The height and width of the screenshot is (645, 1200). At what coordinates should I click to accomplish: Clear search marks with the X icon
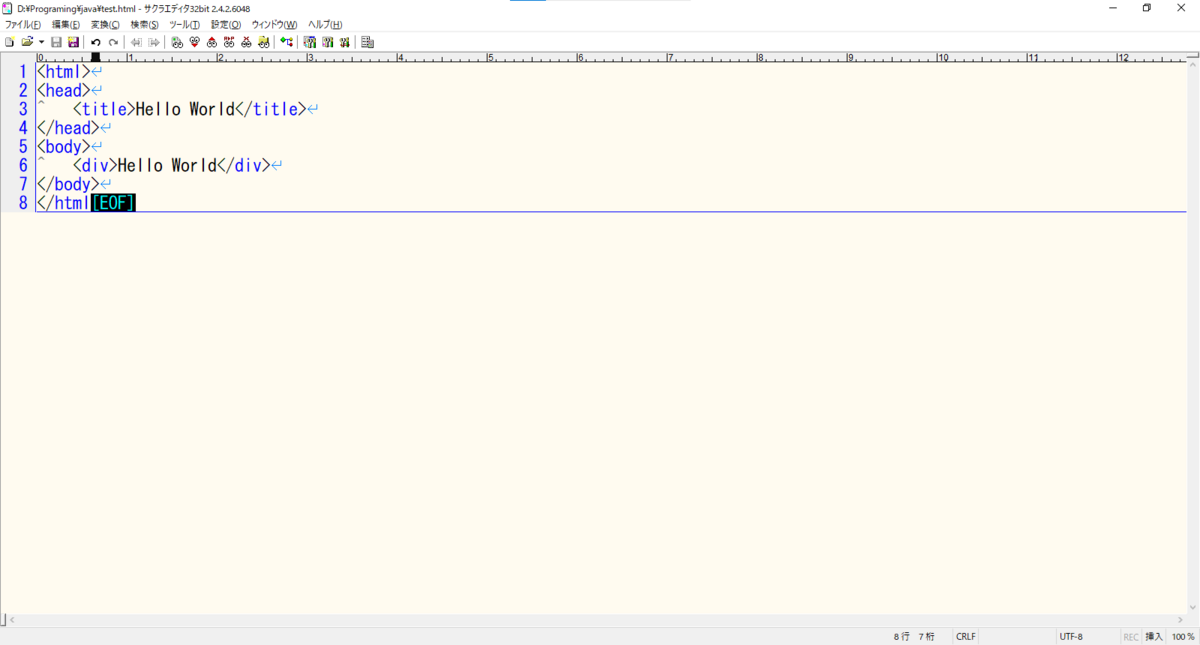click(x=246, y=42)
